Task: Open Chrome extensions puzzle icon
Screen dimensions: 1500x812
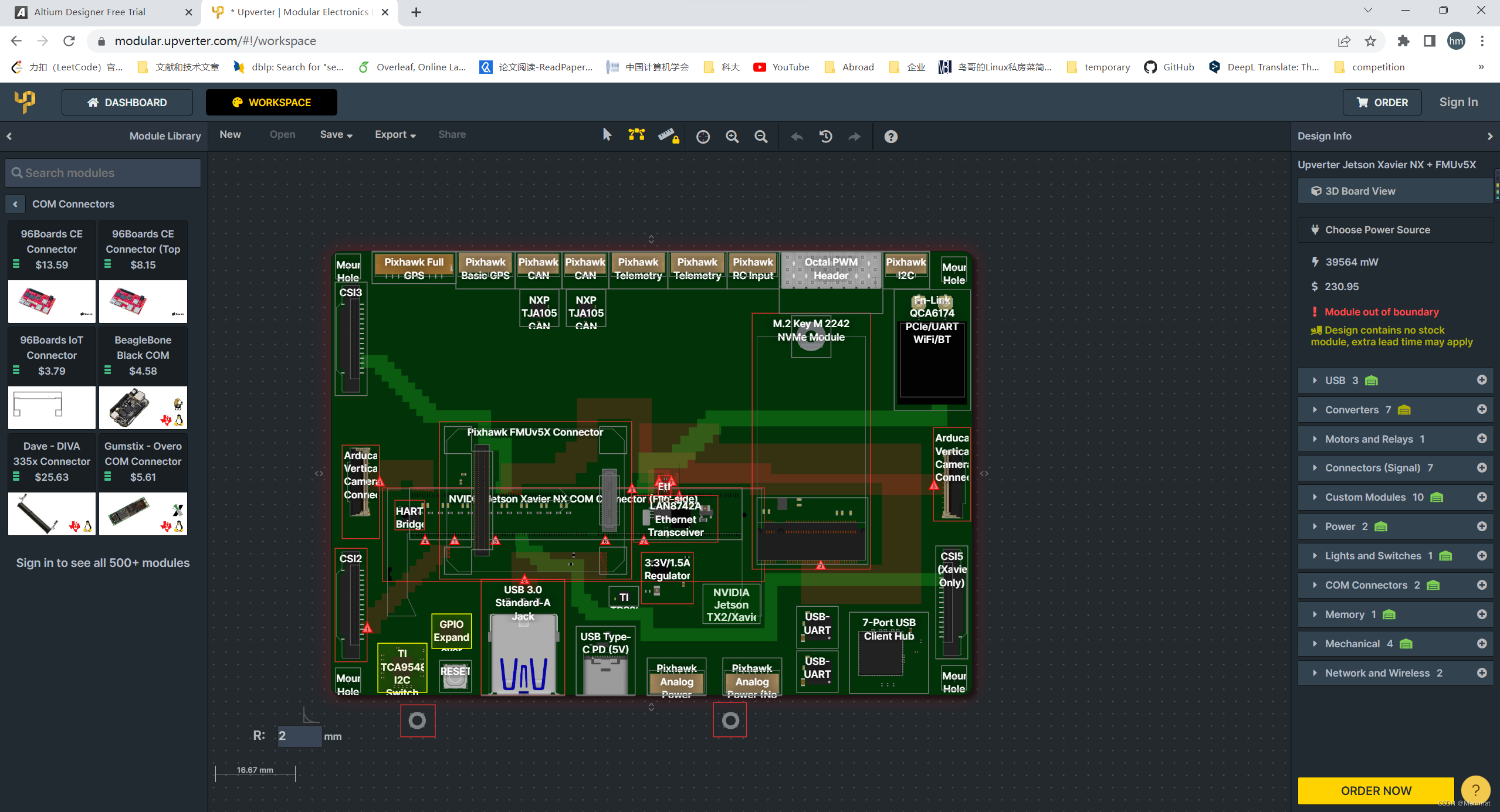Action: tap(1403, 41)
